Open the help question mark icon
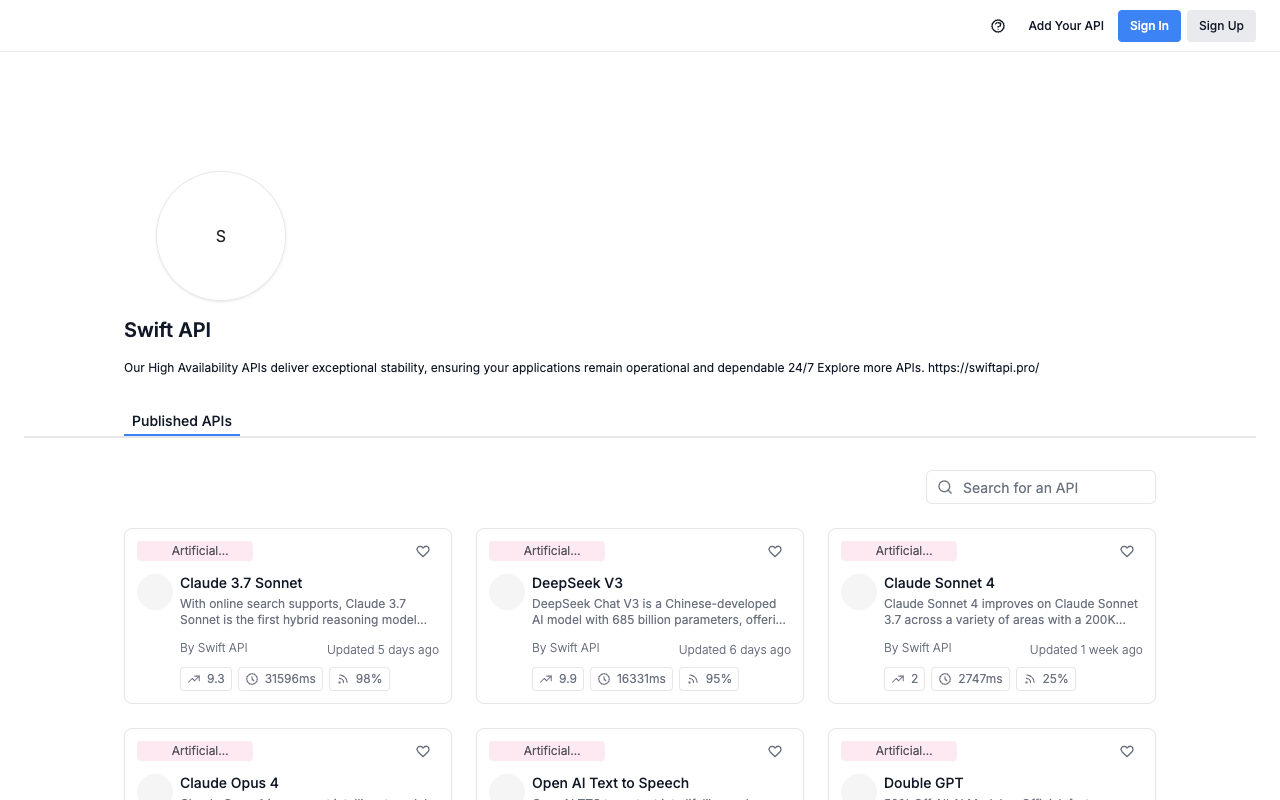 pyautogui.click(x=998, y=26)
